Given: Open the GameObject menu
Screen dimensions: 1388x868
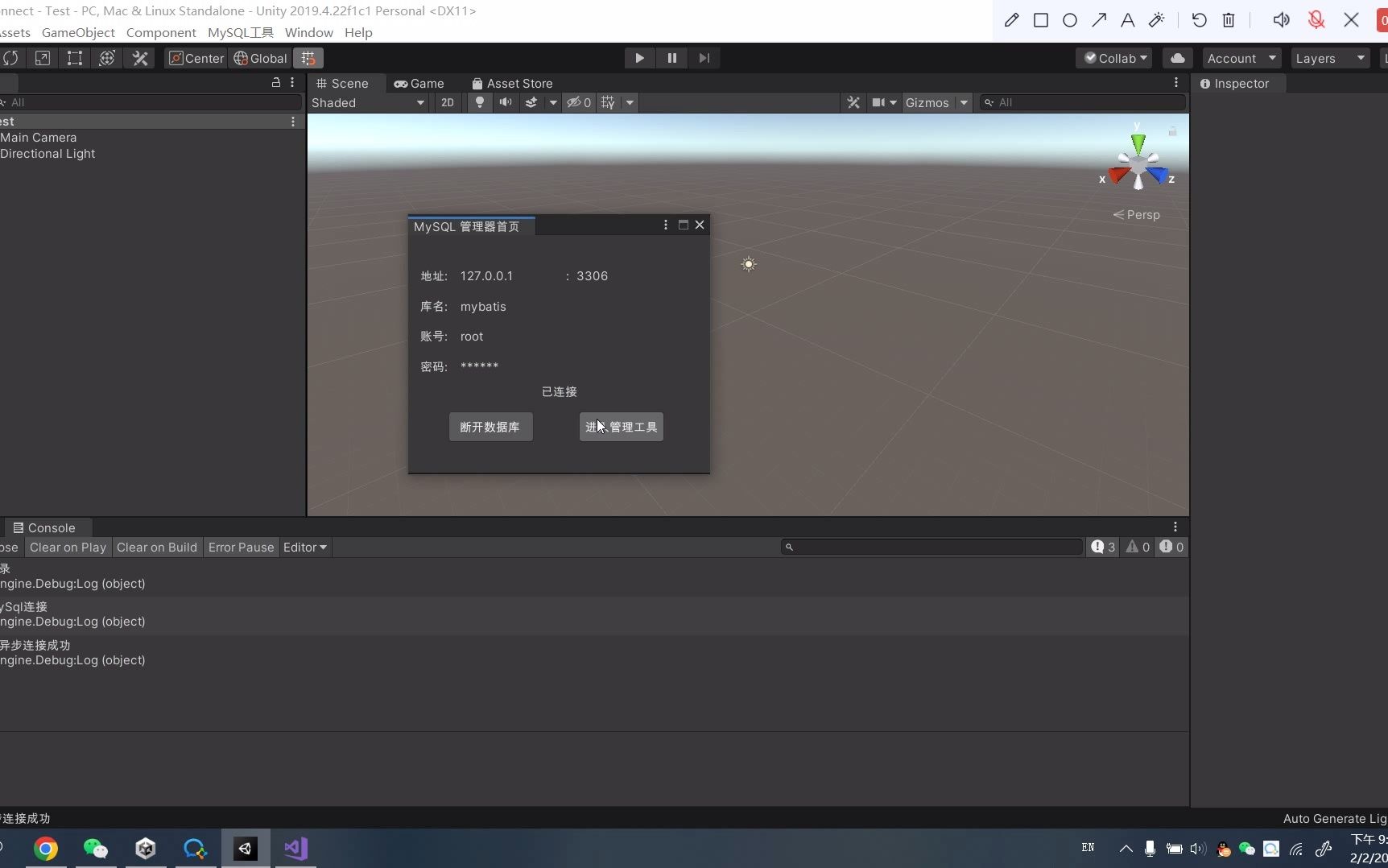Looking at the screenshot, I should tap(78, 32).
